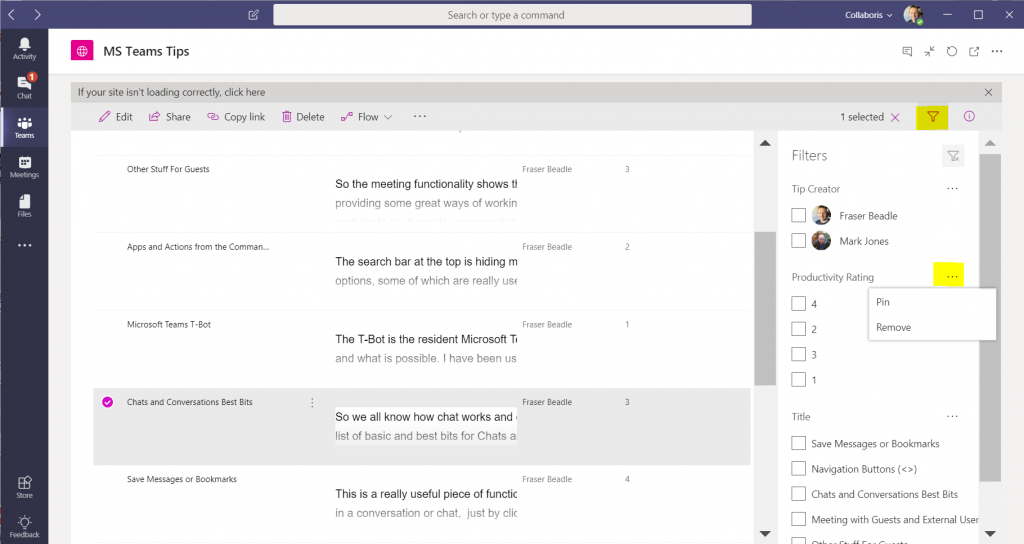Screen dimensions: 1024x544
Task: Click the pink MS Teams Tips globe icon
Action: coord(82,51)
